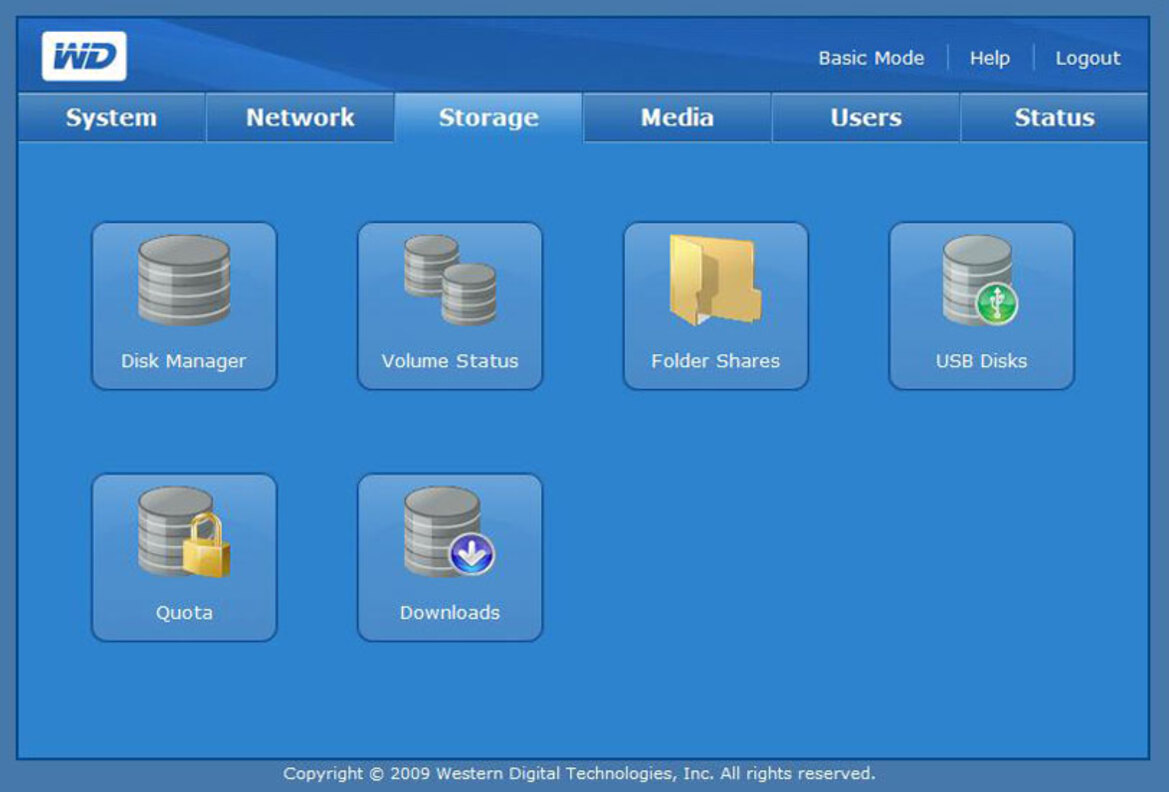This screenshot has height=792, width=1169.
Task: Logout of the NAS dashboard
Action: click(1087, 58)
